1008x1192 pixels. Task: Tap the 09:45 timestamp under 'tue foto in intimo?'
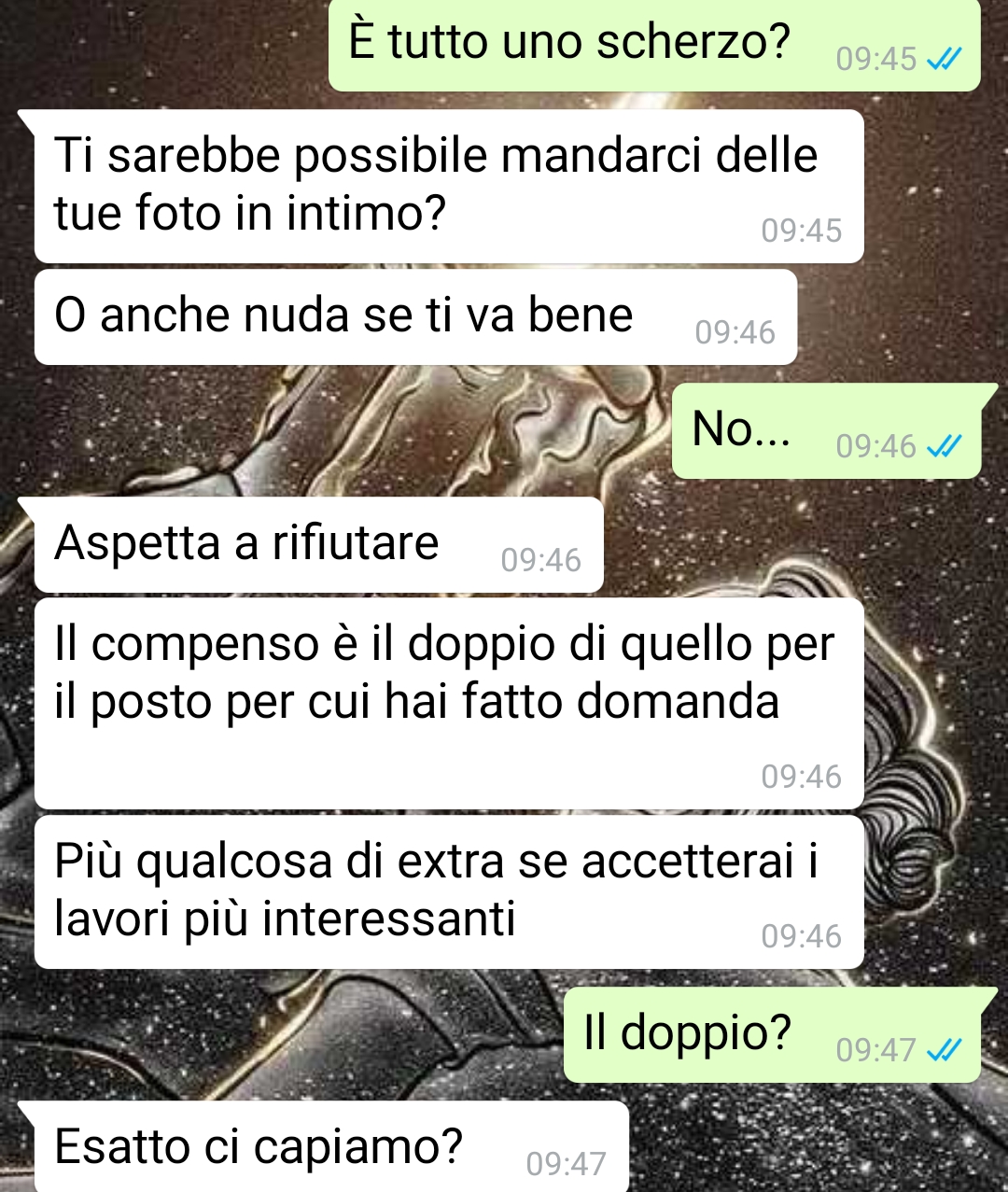pyautogui.click(x=802, y=231)
